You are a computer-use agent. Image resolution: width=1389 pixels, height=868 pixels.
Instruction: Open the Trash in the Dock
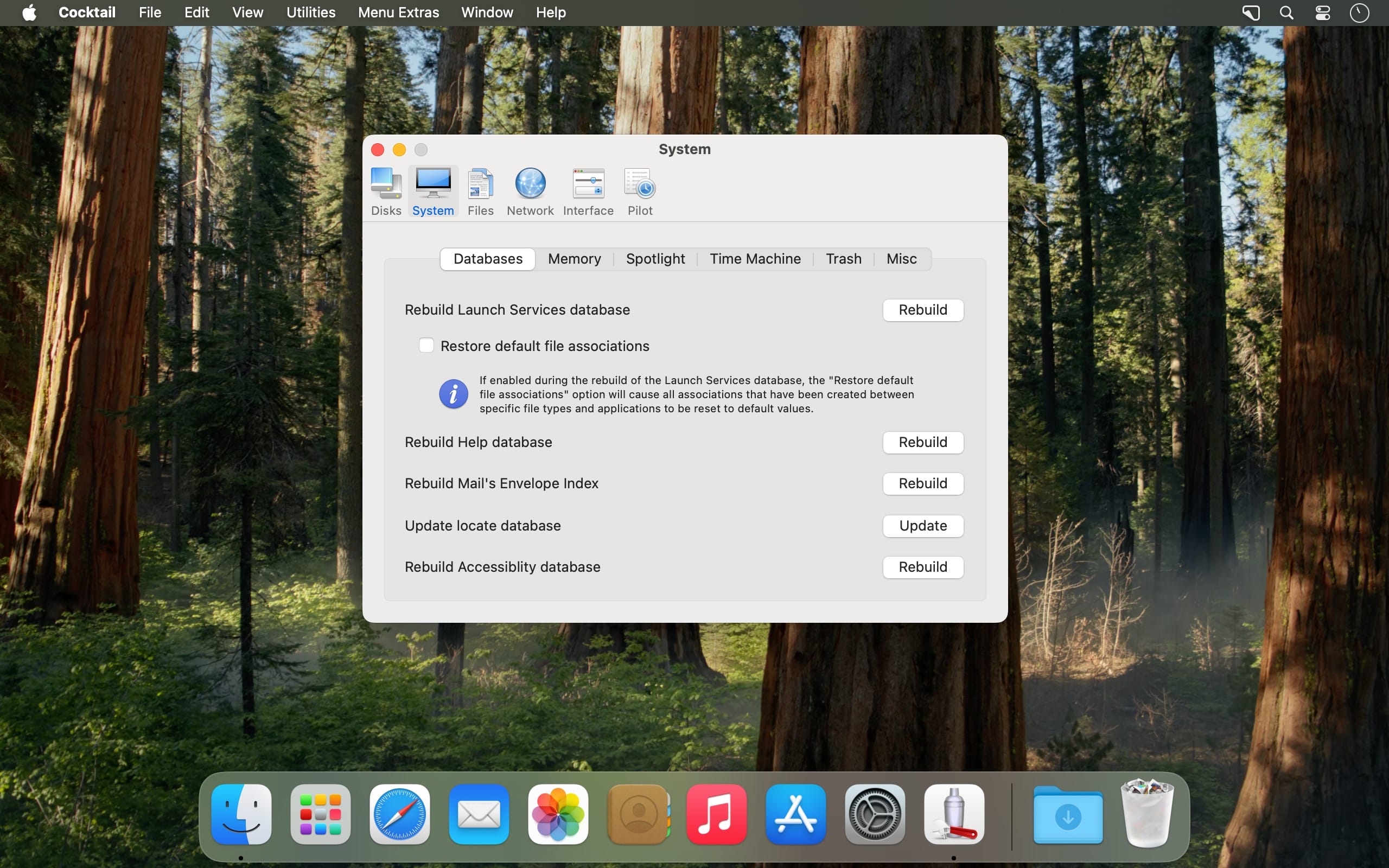1147,813
